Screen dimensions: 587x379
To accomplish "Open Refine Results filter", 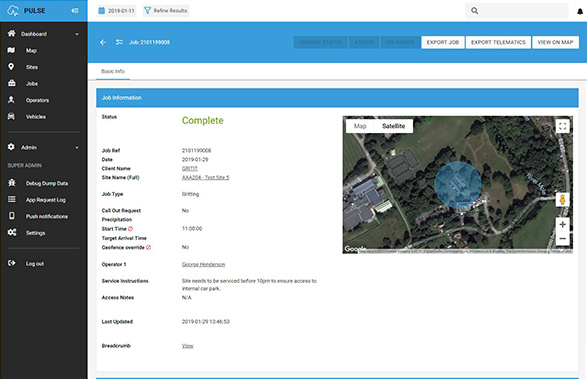I will tap(166, 11).
